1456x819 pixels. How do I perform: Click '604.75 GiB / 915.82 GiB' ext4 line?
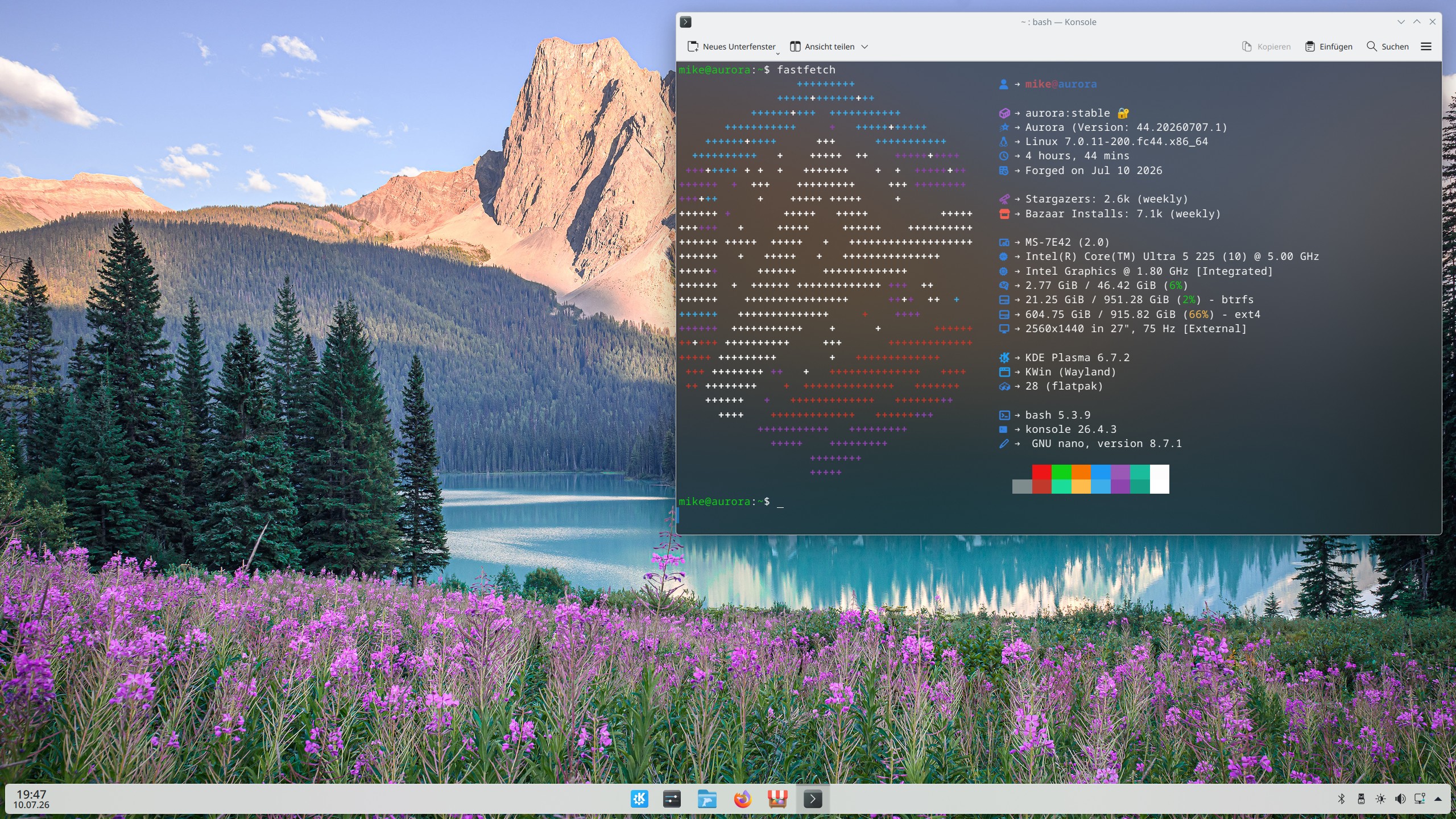tap(1143, 315)
